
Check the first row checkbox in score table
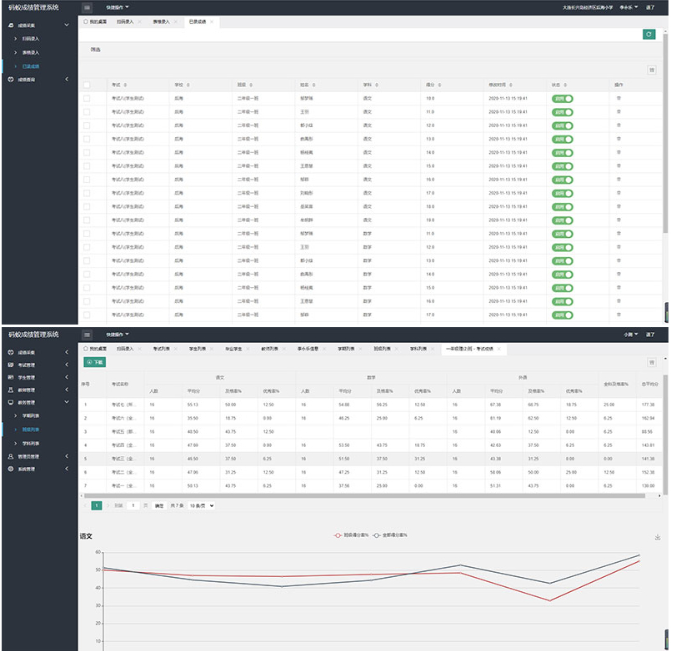point(87,98)
